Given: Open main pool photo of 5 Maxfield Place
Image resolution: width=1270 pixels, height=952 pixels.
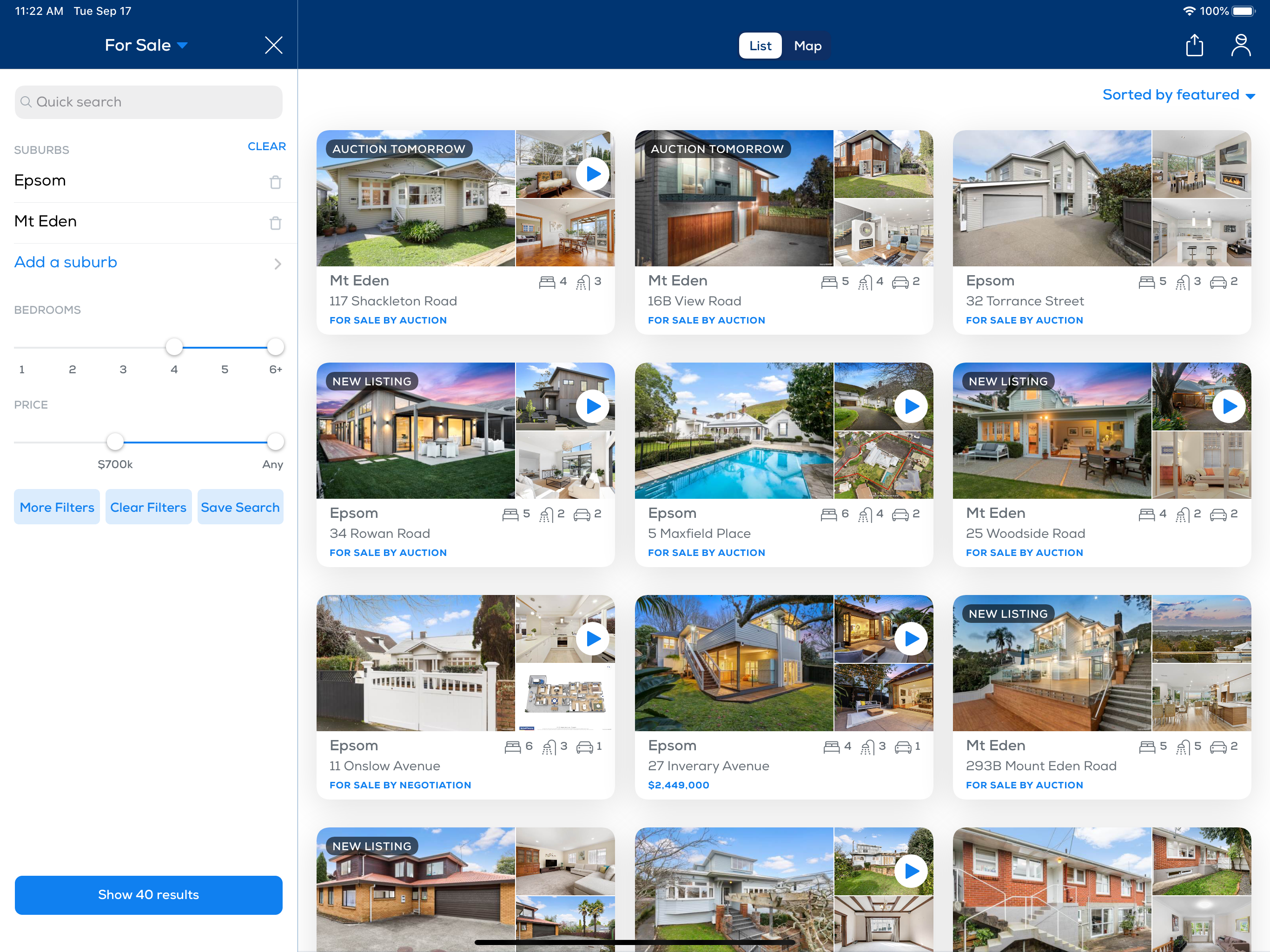Looking at the screenshot, I should [x=734, y=430].
